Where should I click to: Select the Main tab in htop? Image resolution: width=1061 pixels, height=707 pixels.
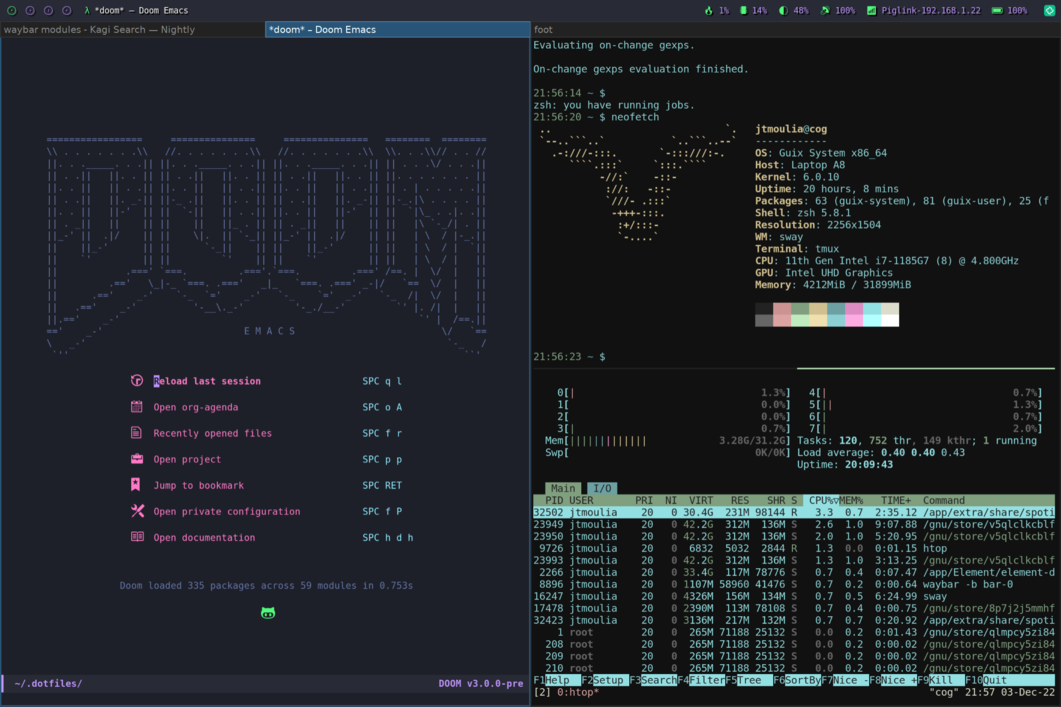point(563,488)
